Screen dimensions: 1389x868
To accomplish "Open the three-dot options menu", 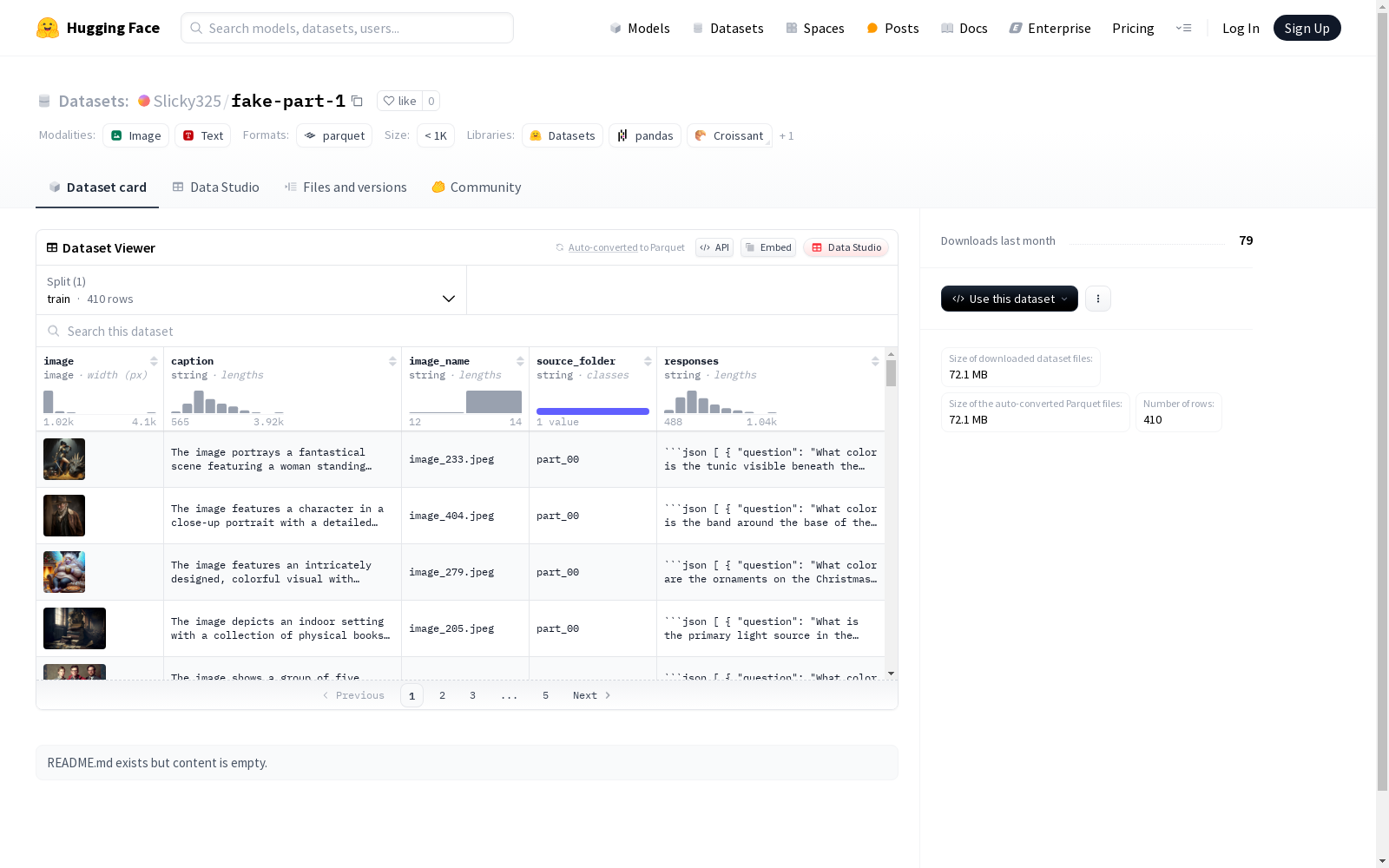I will pyautogui.click(x=1098, y=299).
